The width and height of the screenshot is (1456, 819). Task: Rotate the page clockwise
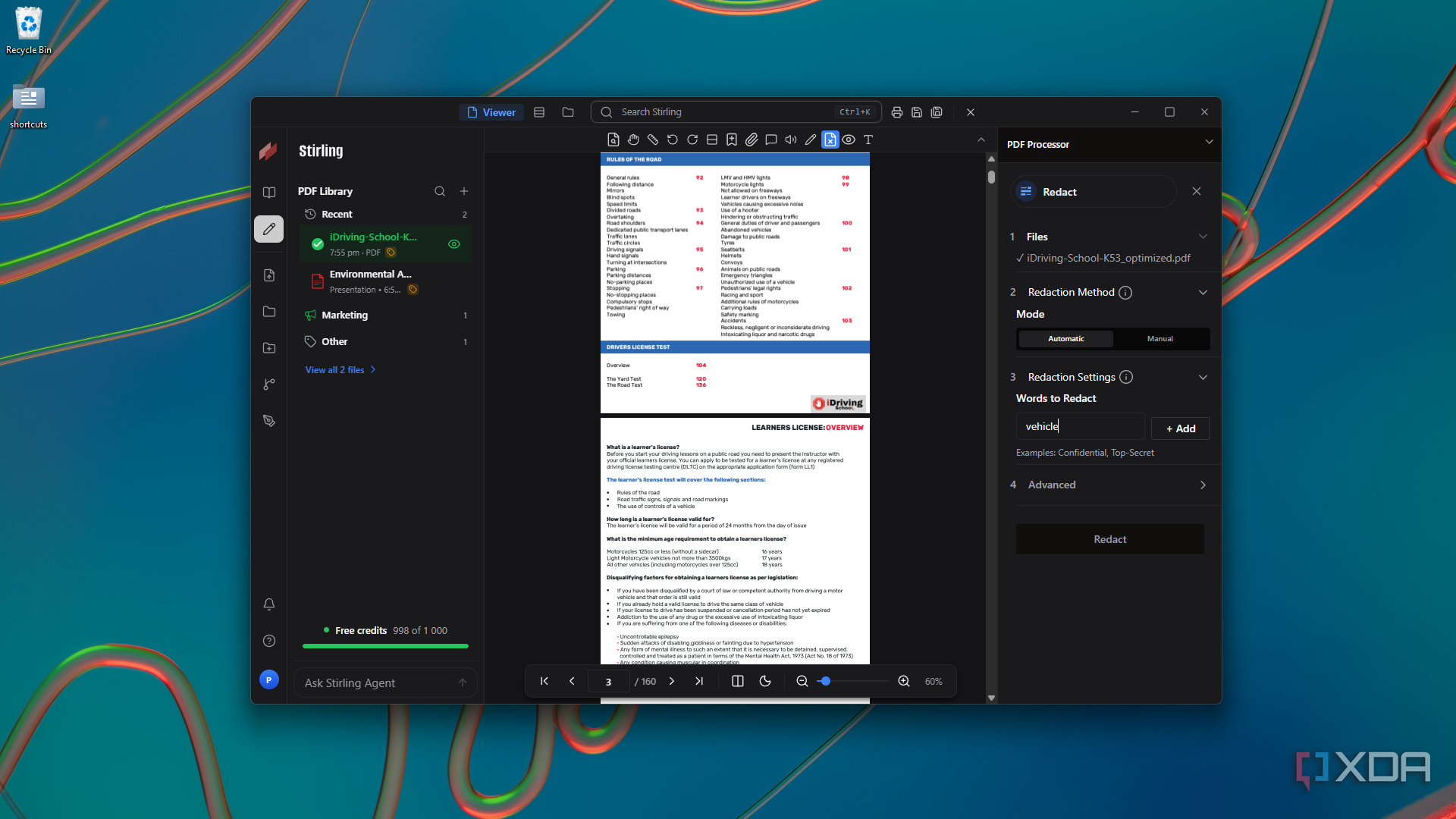[x=692, y=140]
